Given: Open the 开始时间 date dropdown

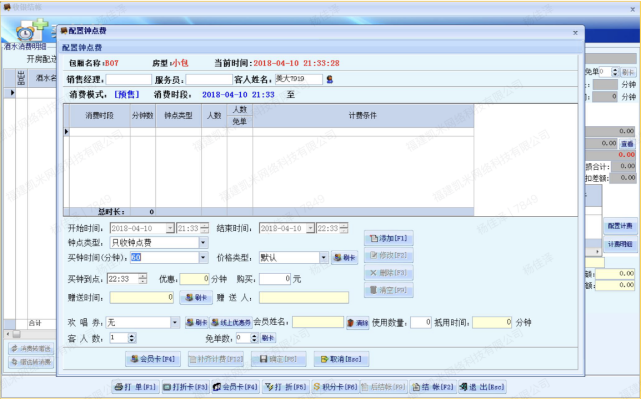Looking at the screenshot, I should [x=170, y=228].
